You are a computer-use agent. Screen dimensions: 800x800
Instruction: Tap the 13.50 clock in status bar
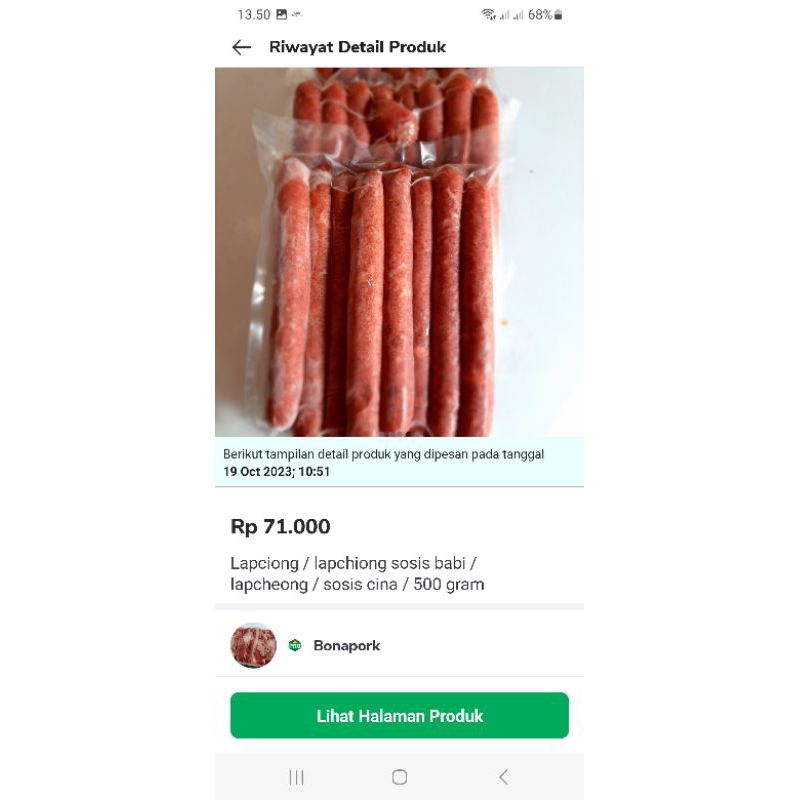pyautogui.click(x=253, y=15)
